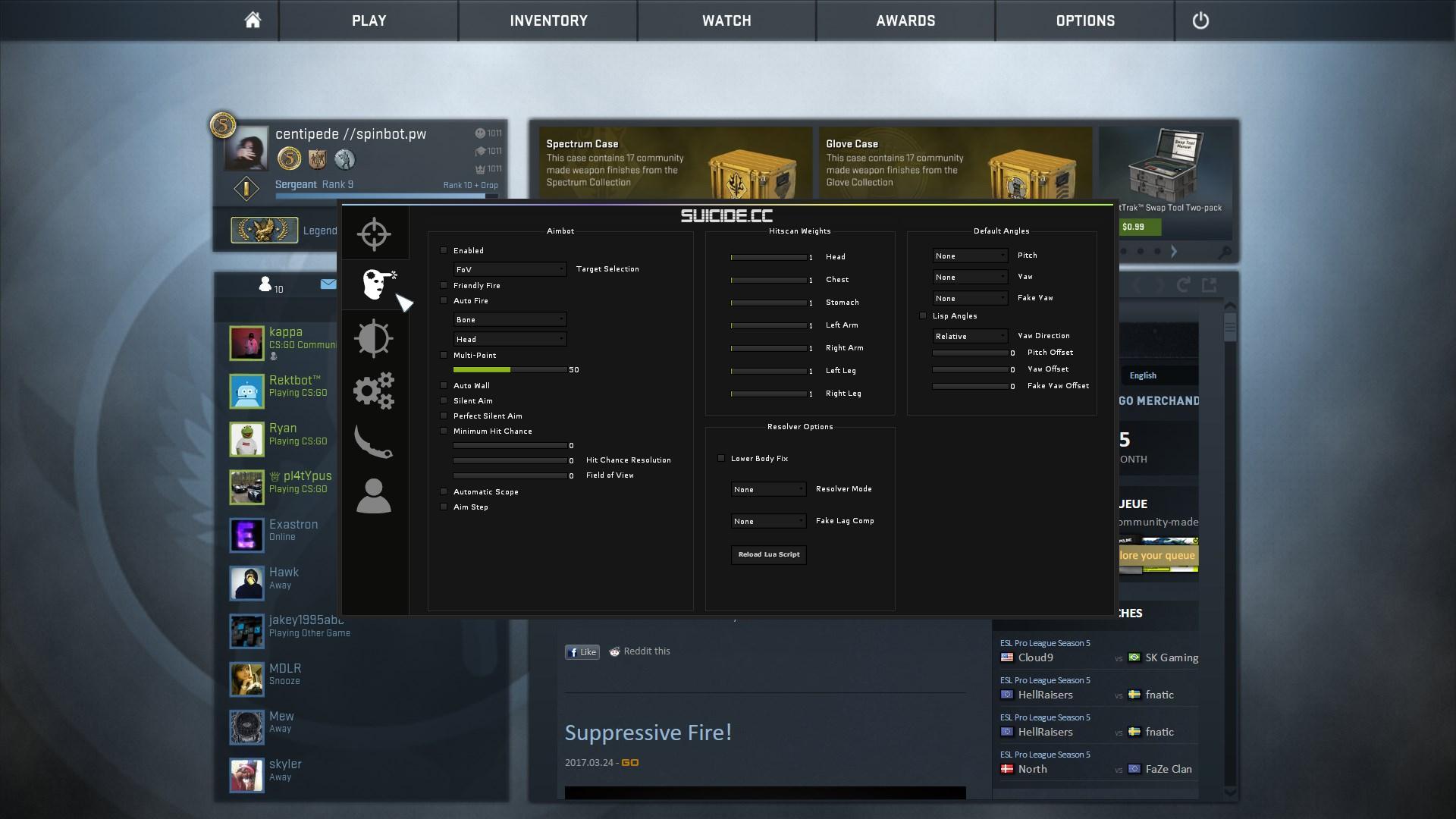Open the AWARDS menu
Screen dimensions: 1456x819
pyautogui.click(x=905, y=20)
